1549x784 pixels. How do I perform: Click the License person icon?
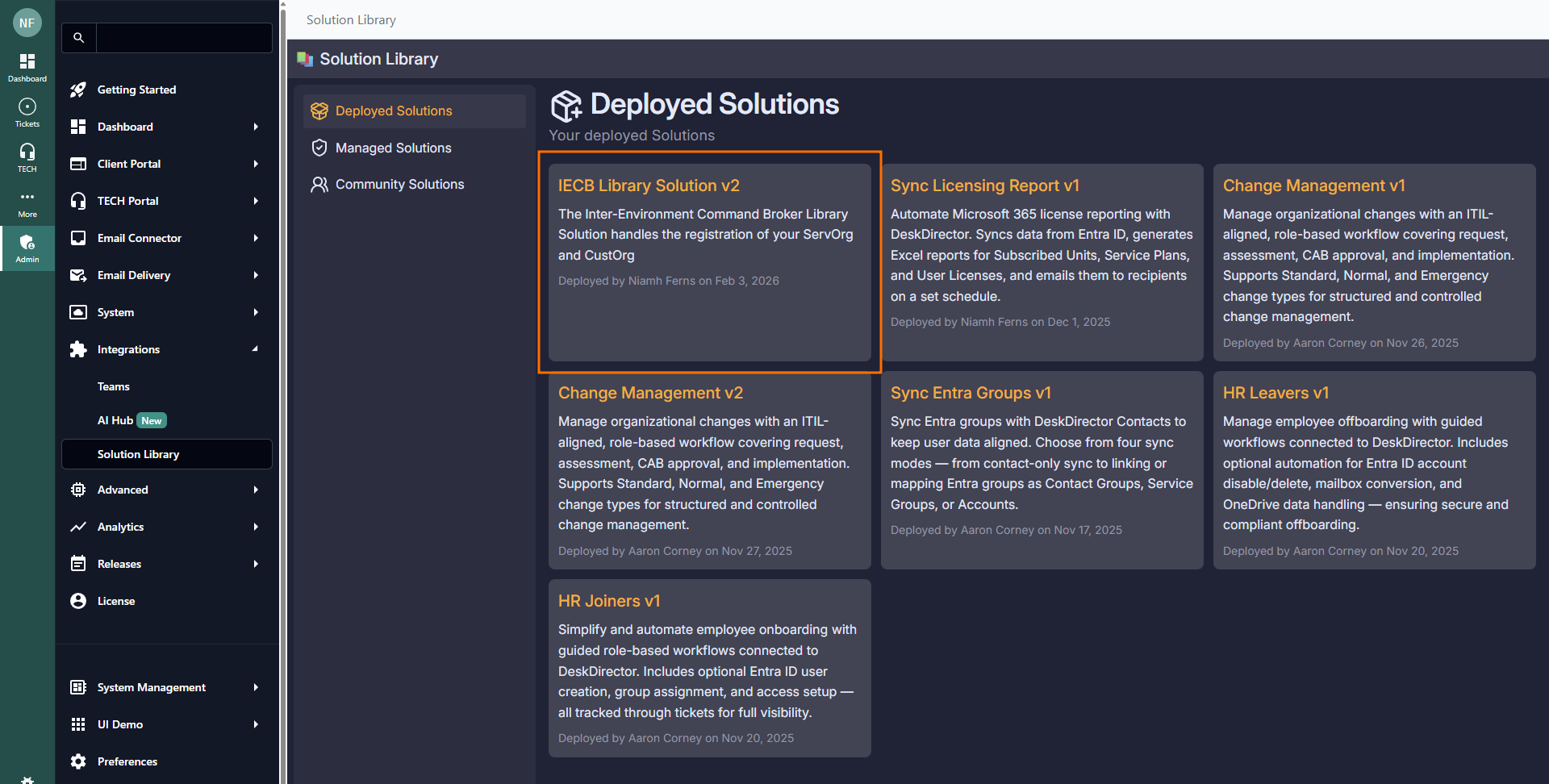78,601
